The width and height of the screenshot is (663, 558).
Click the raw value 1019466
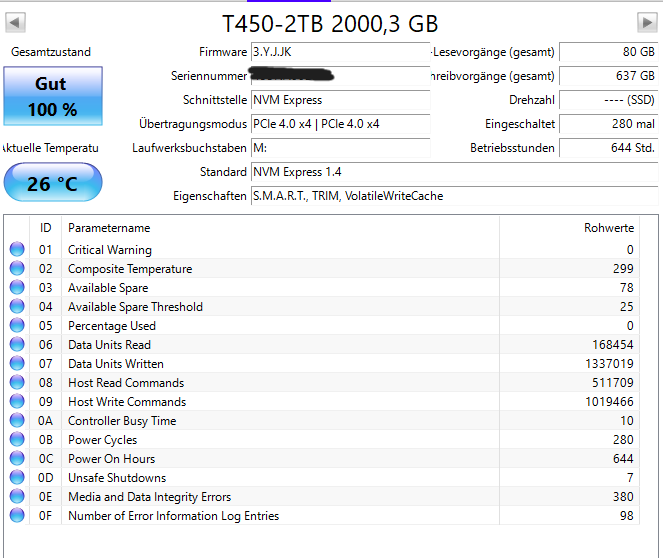tap(609, 402)
